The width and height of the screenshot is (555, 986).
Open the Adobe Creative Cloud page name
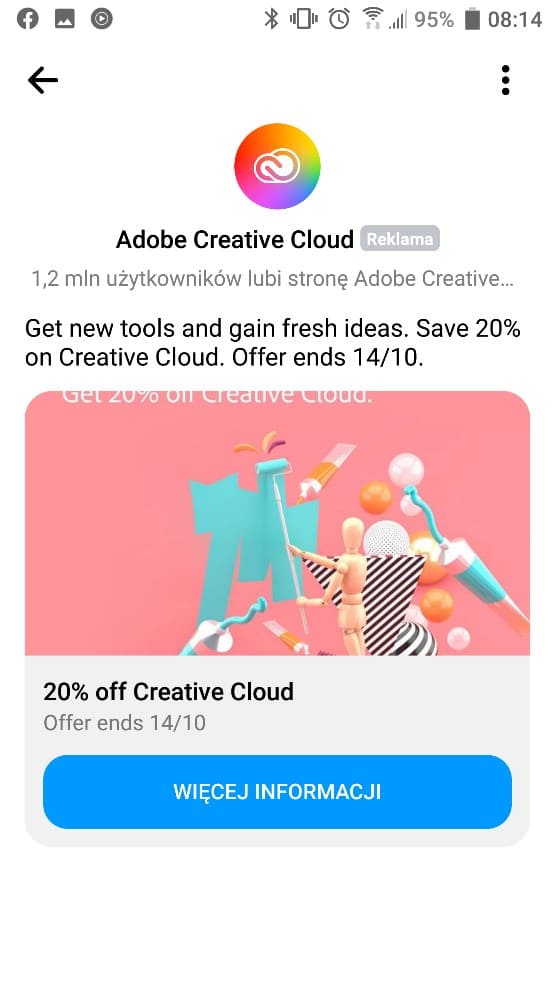[x=235, y=240]
